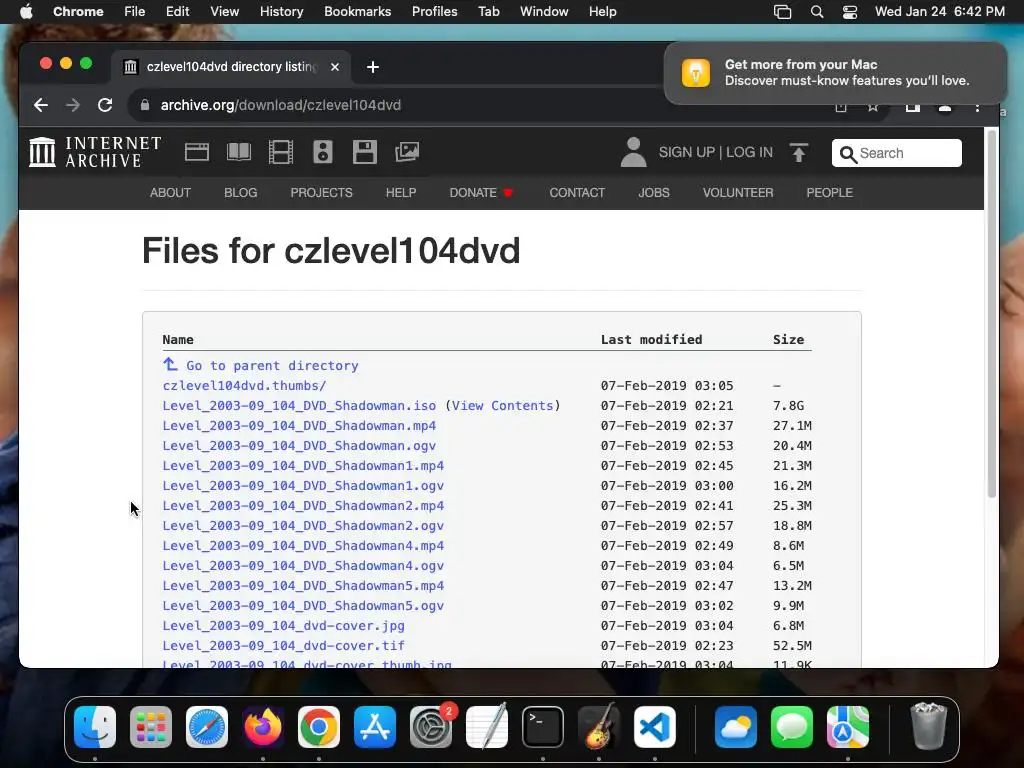This screenshot has width=1024, height=768.
Task: Click LOG IN link
Action: [x=749, y=152]
